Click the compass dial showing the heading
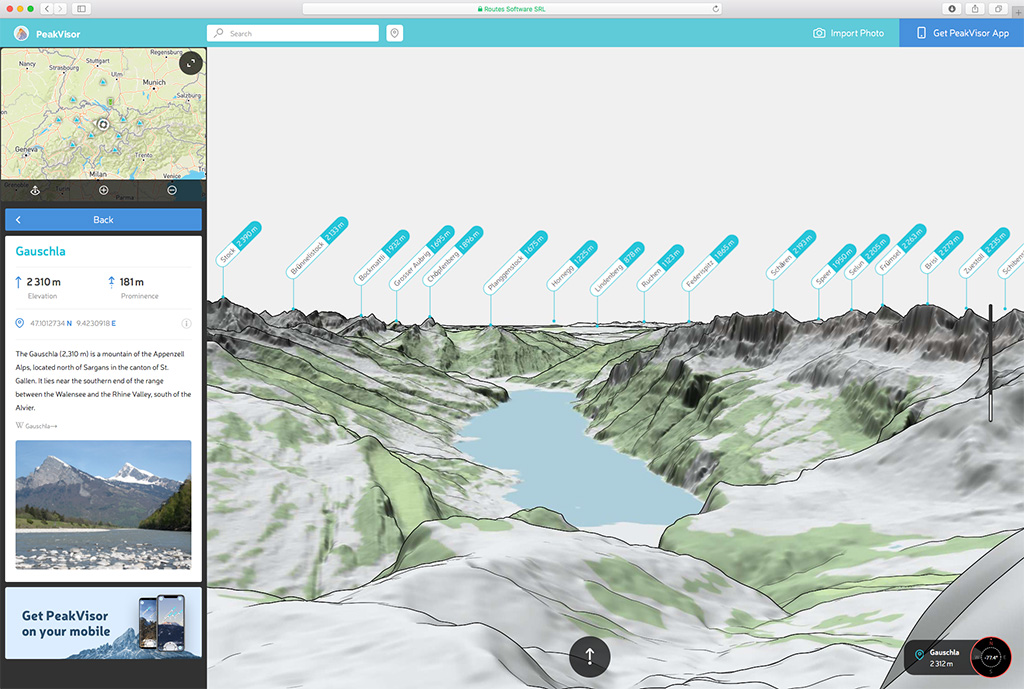1024x689 pixels. [x=991, y=657]
